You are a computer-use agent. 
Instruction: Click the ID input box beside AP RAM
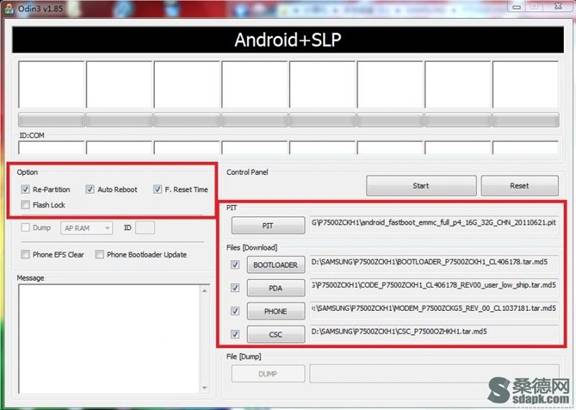tap(145, 228)
